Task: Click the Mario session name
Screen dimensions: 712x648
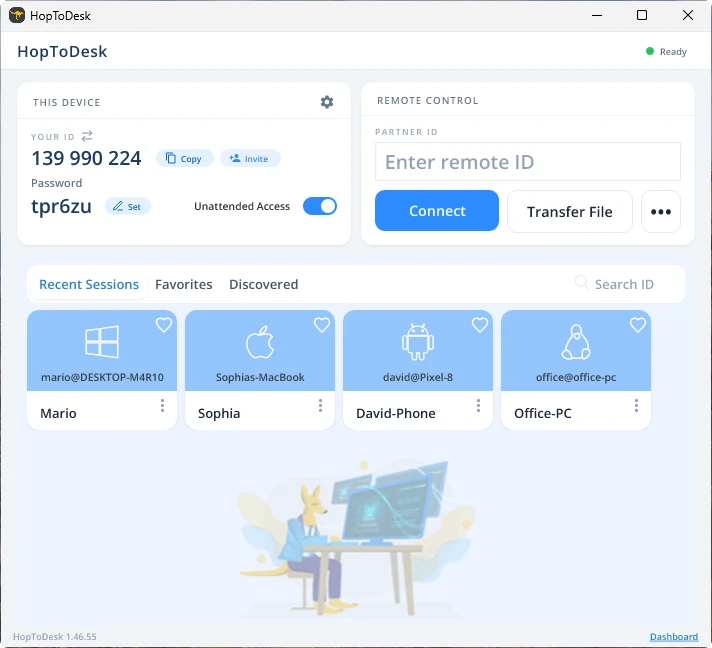Action: pos(58,413)
